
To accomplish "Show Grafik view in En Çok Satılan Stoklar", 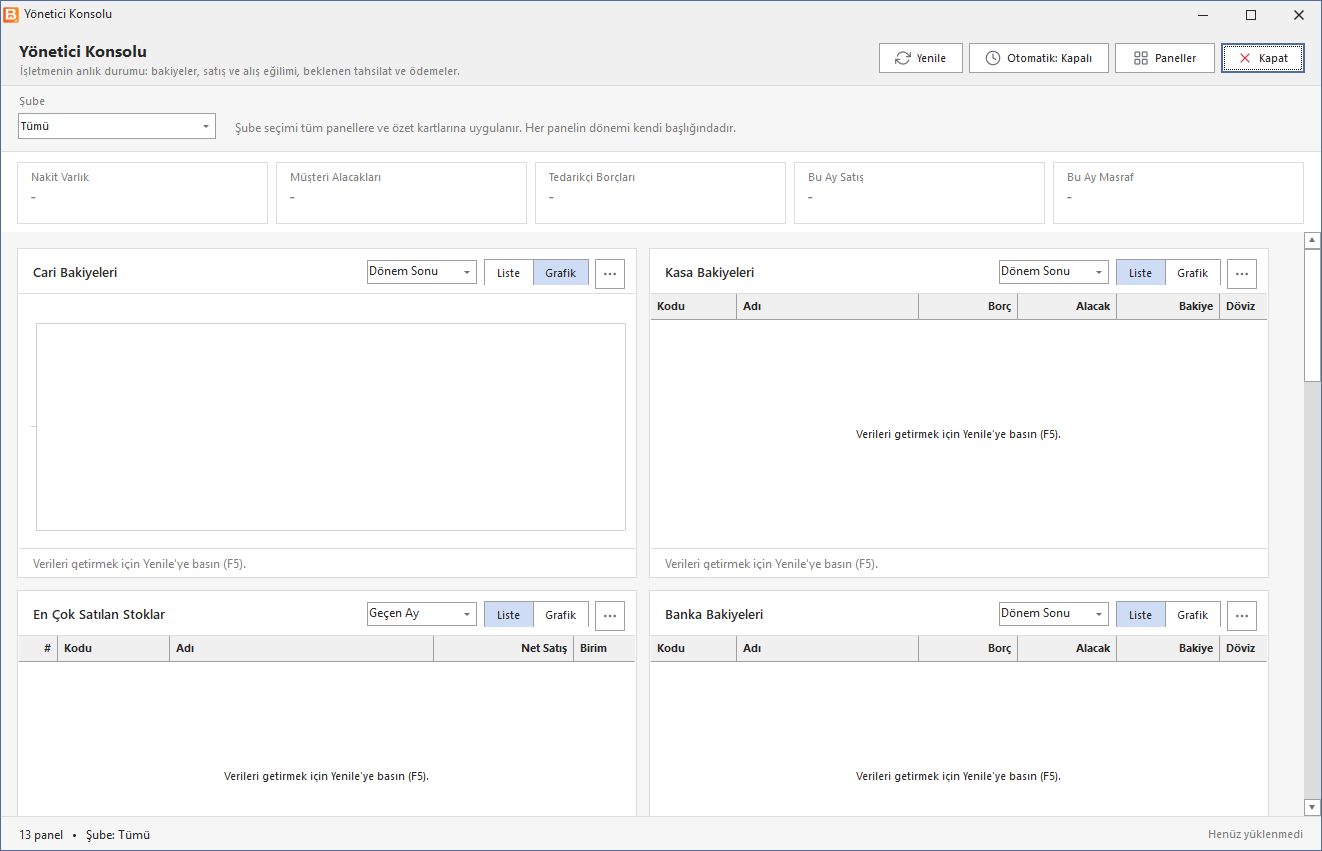I will click(x=561, y=615).
